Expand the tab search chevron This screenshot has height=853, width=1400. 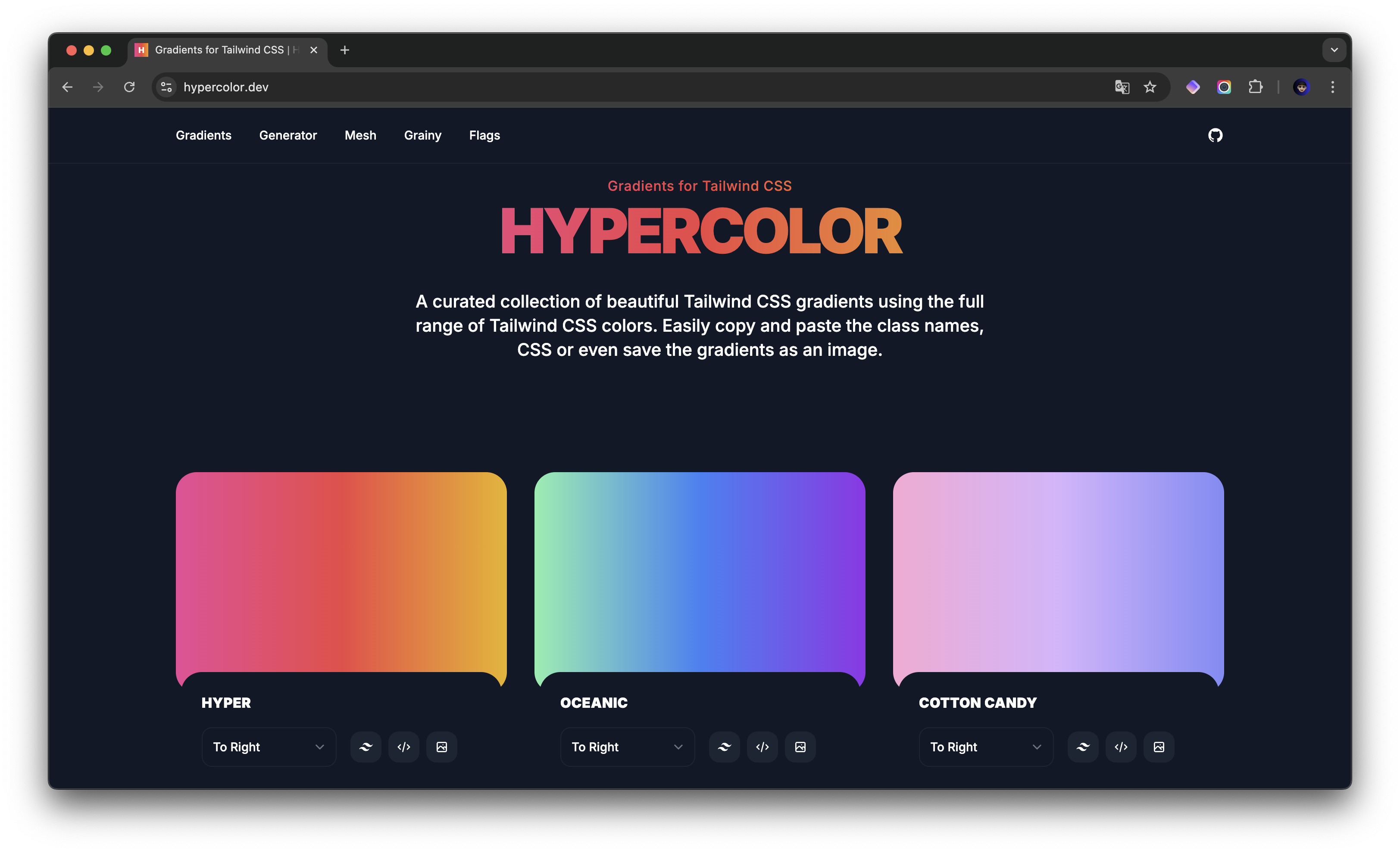pos(1334,50)
